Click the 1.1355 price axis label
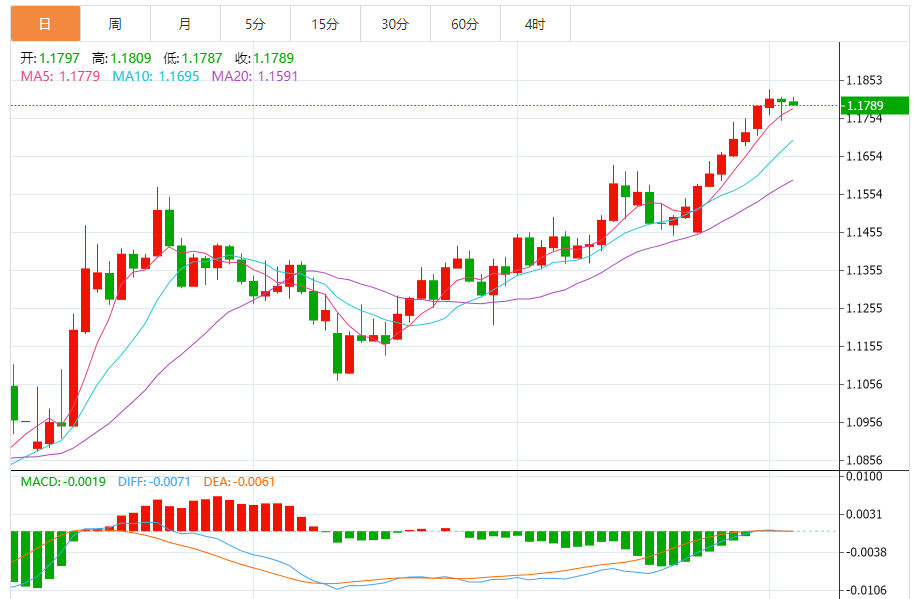This screenshot has height=599, width=915. (865, 270)
